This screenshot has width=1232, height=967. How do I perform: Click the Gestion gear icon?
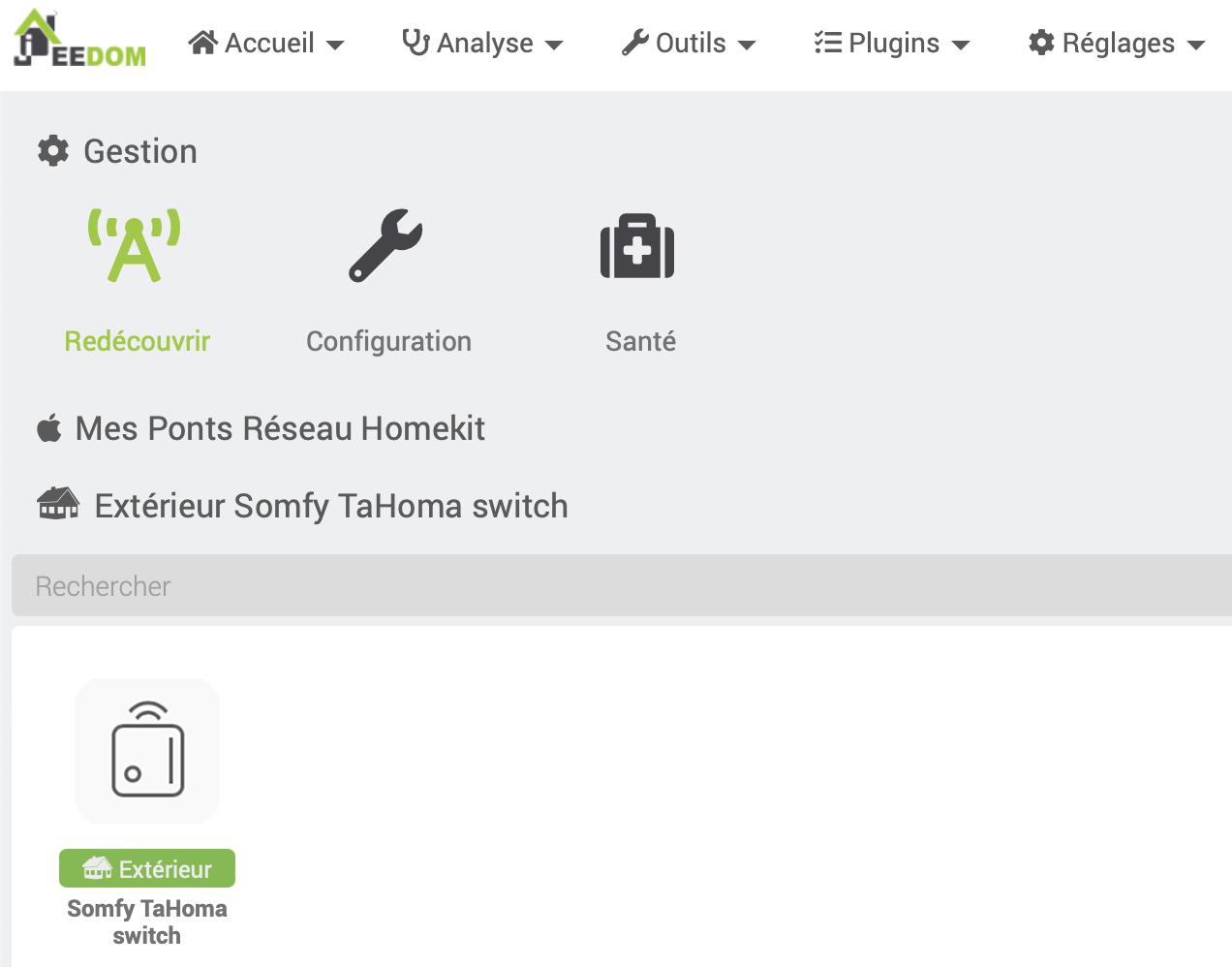[x=53, y=151]
